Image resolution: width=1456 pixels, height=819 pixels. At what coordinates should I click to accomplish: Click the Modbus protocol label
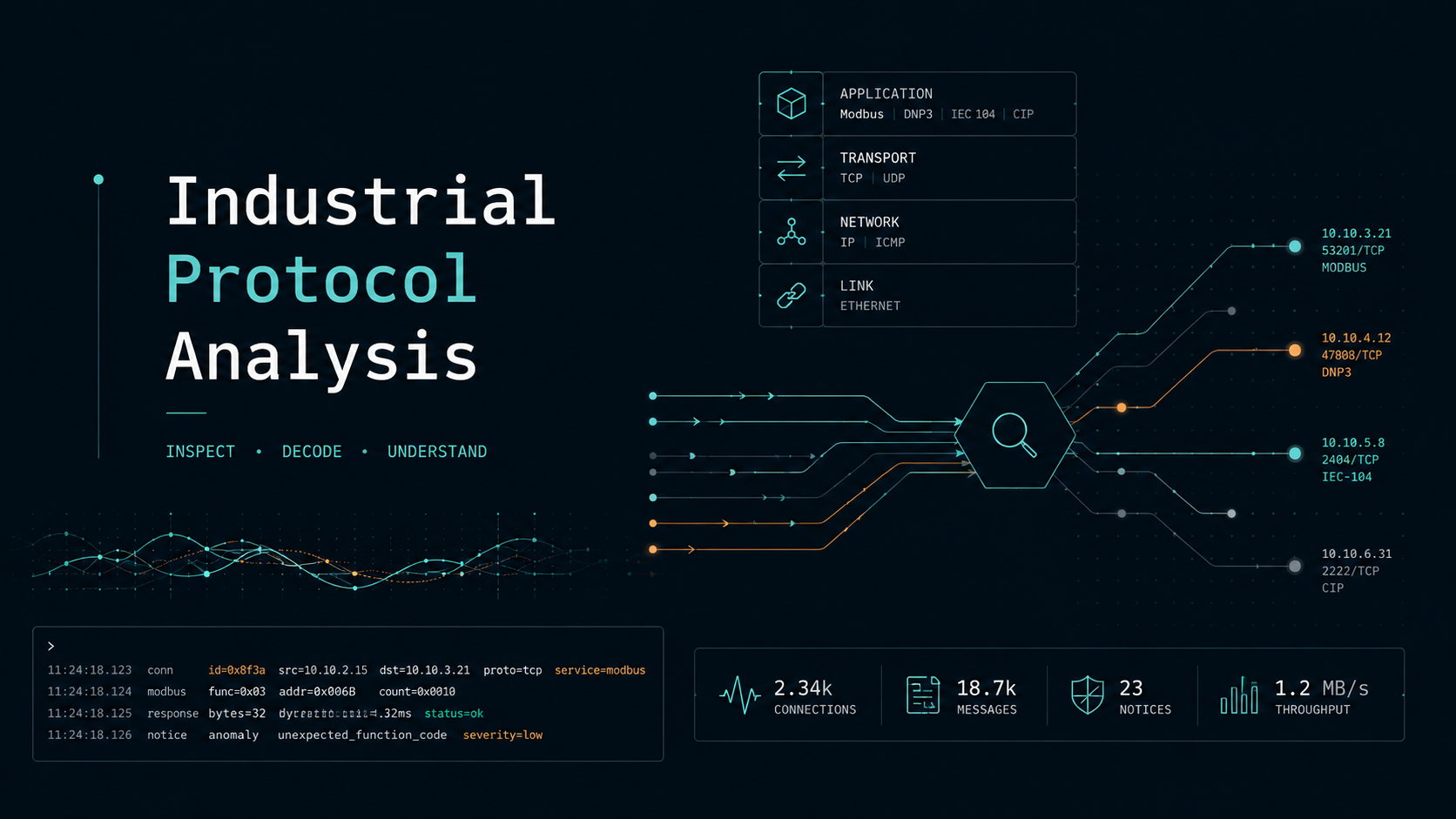(861, 114)
